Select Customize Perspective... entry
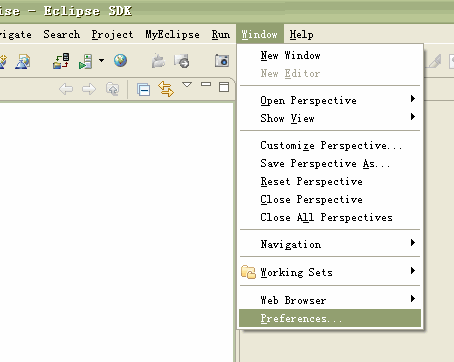 pyautogui.click(x=330, y=145)
